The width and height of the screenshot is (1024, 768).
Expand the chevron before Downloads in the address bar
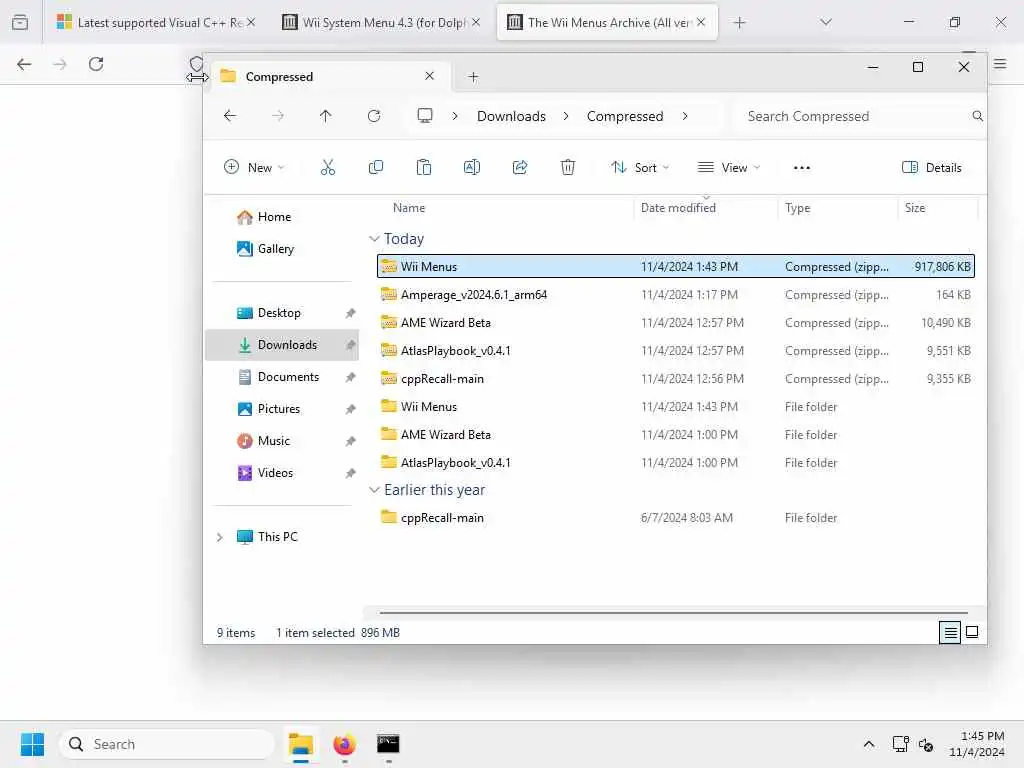pos(455,116)
